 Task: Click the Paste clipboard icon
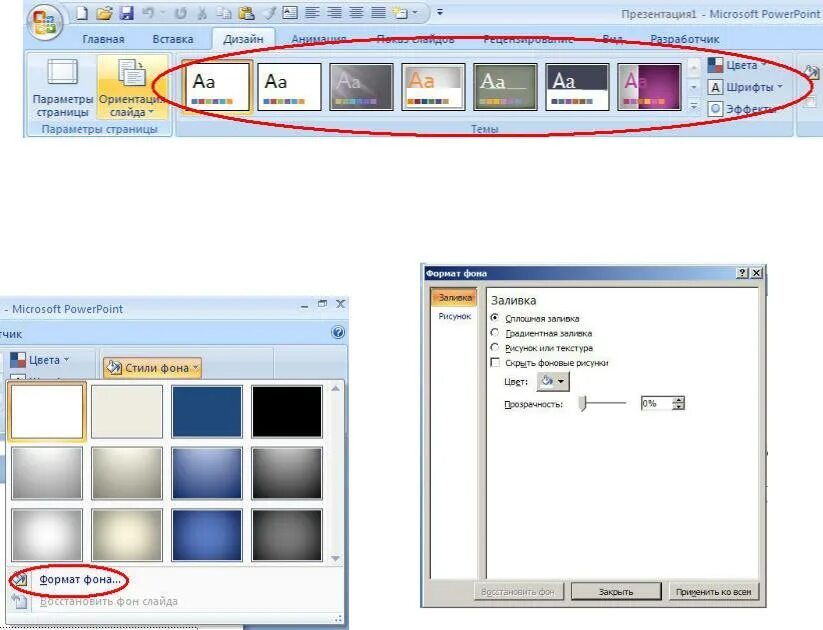pyautogui.click(x=246, y=13)
